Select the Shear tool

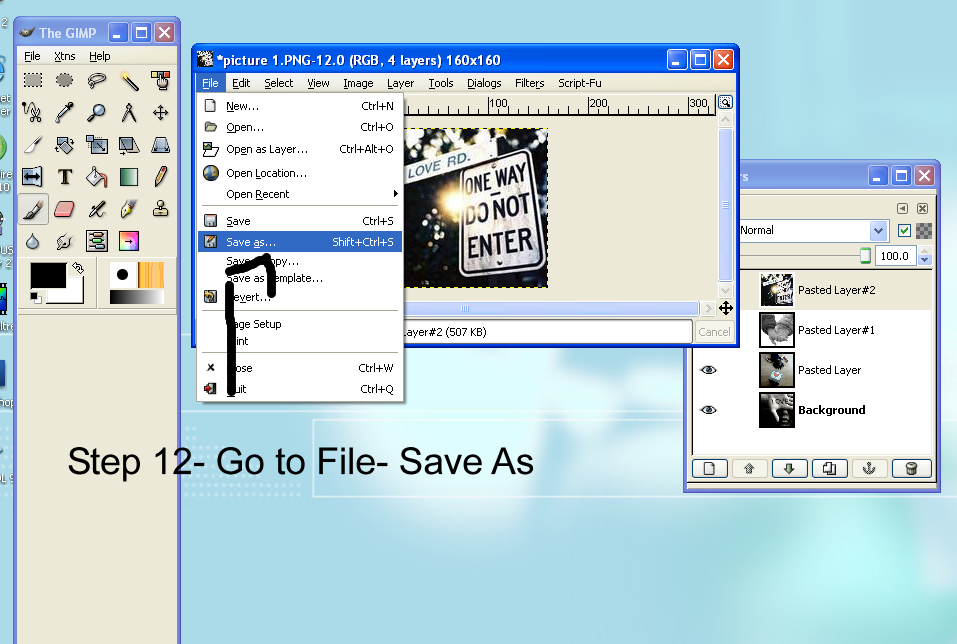129,145
